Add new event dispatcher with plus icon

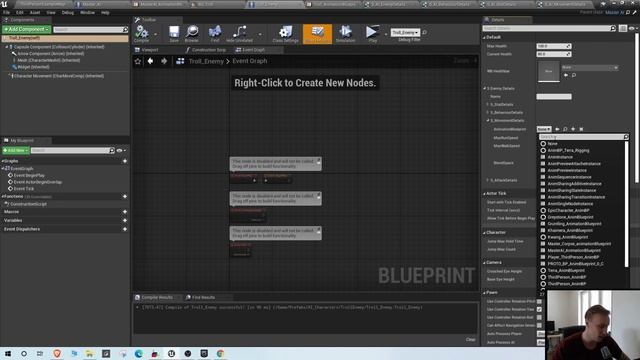[x=125, y=229]
